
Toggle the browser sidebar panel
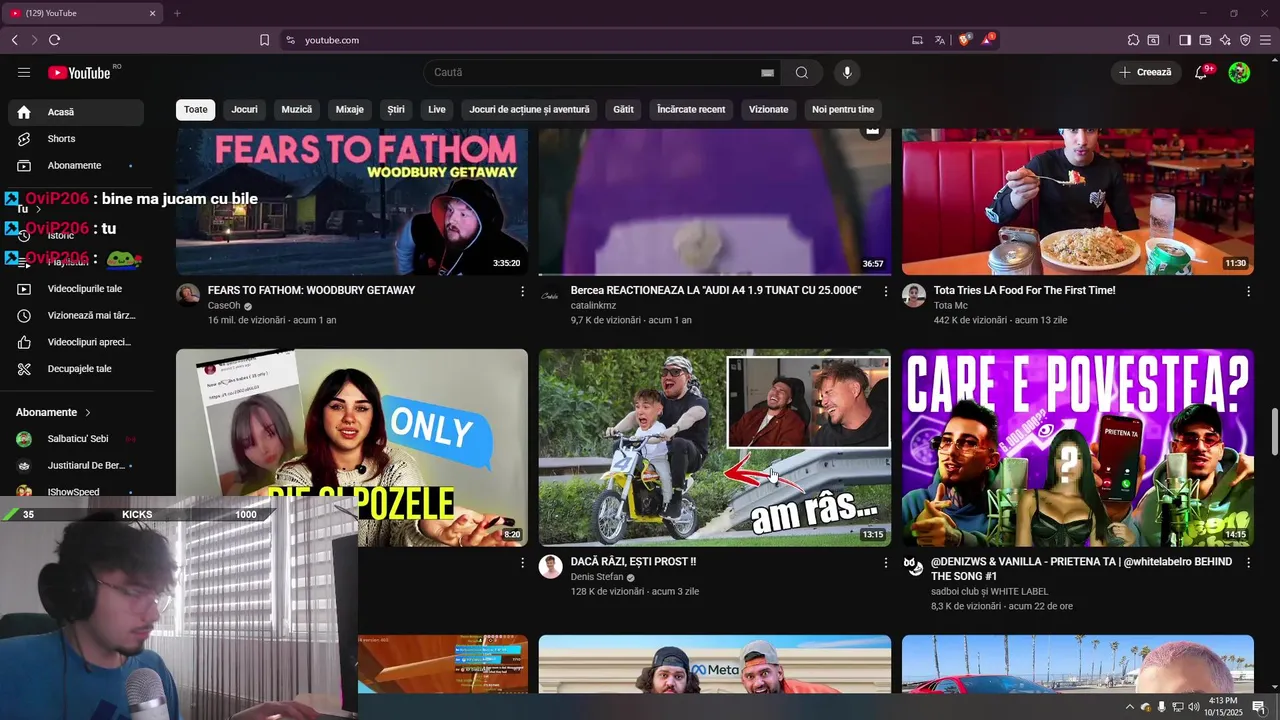tap(1185, 40)
